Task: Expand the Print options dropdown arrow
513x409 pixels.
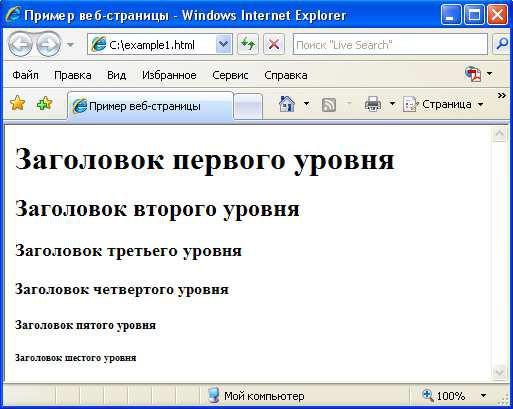Action: tap(392, 104)
